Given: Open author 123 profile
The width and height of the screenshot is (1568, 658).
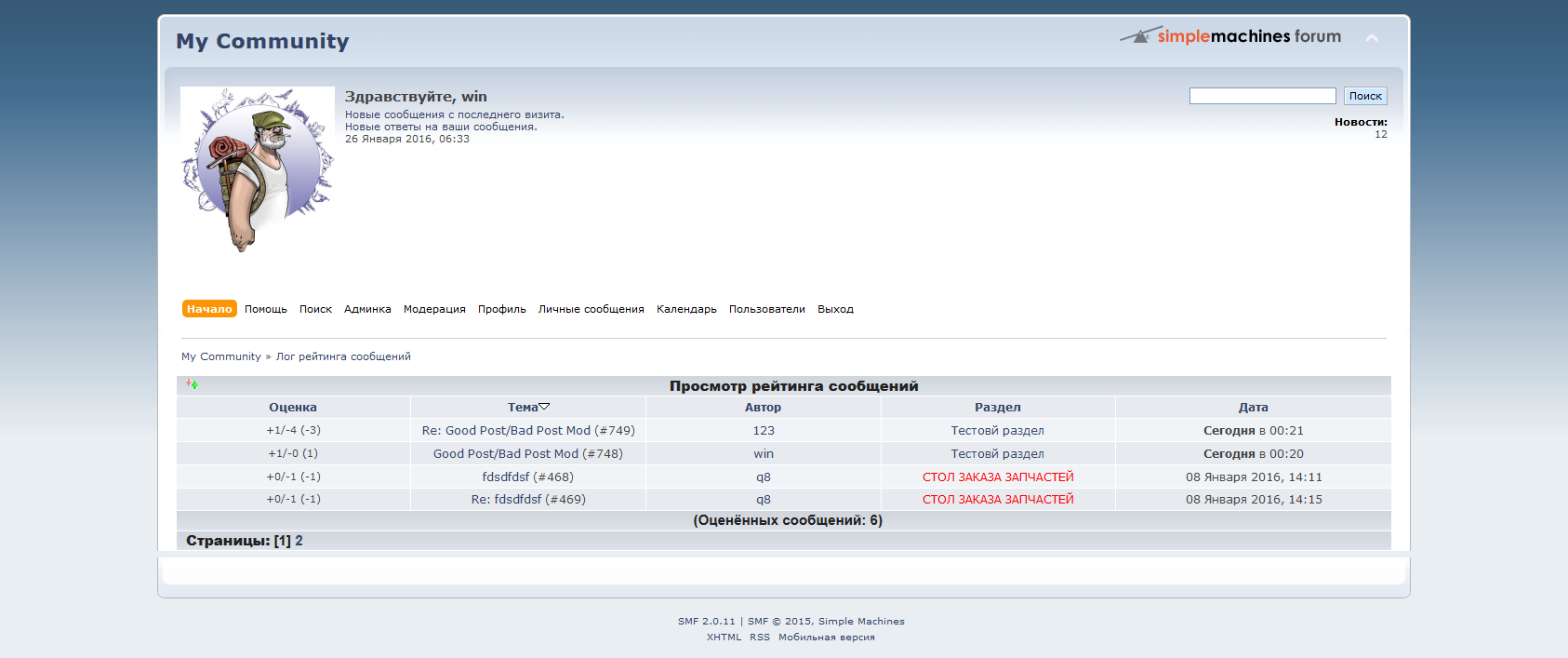Looking at the screenshot, I should [x=764, y=430].
